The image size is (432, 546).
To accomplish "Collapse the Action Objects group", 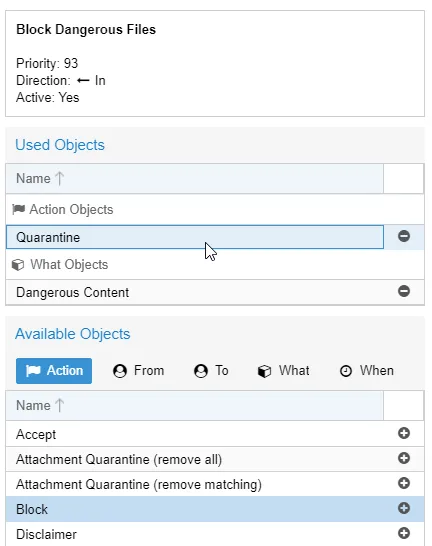I will (63, 210).
